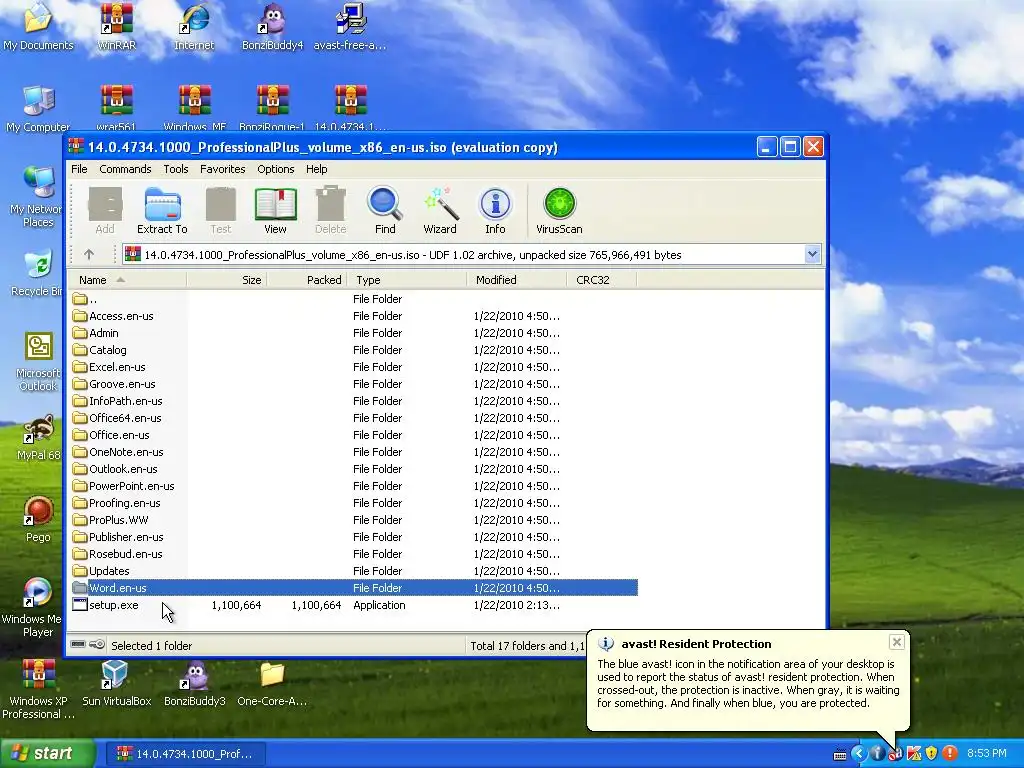Screen dimensions: 1024x768
Task: Select the Sun VirtualBox desktop icon
Action: coord(116,684)
